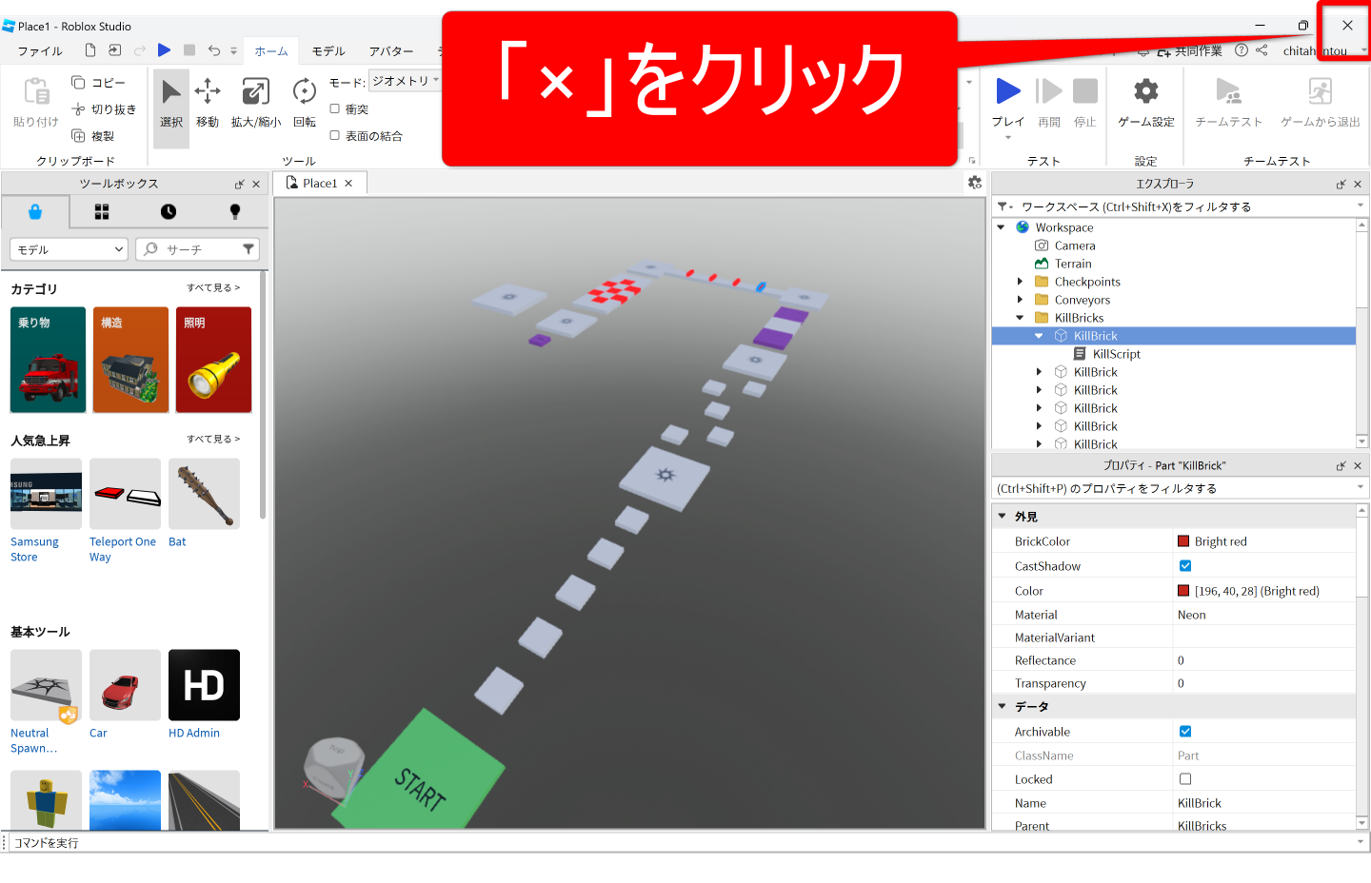
Task: Expand the Checkpoints folder in Explorer
Action: [1020, 282]
